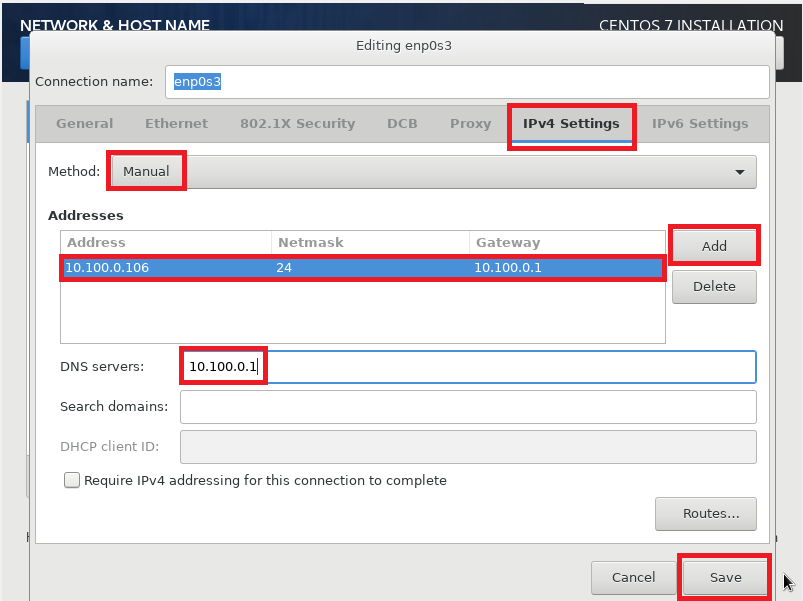The image size is (803, 601).
Task: Select the IPv4 Settings tab
Action: pyautogui.click(x=571, y=124)
